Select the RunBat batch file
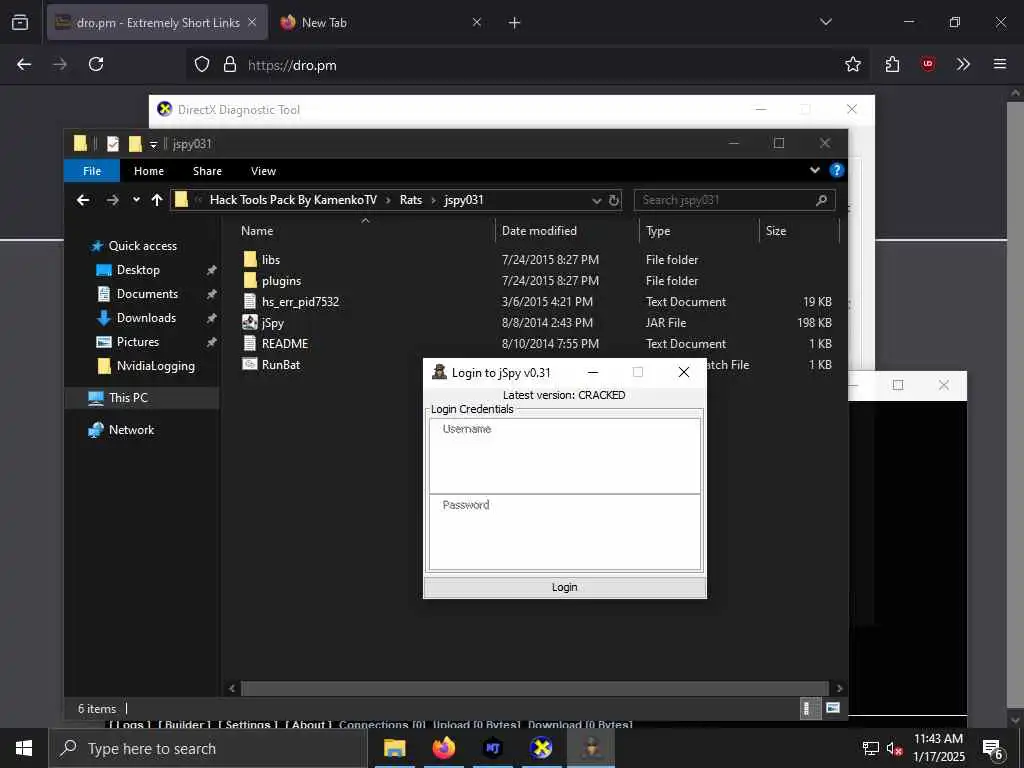This screenshot has width=1024, height=768. [x=281, y=364]
